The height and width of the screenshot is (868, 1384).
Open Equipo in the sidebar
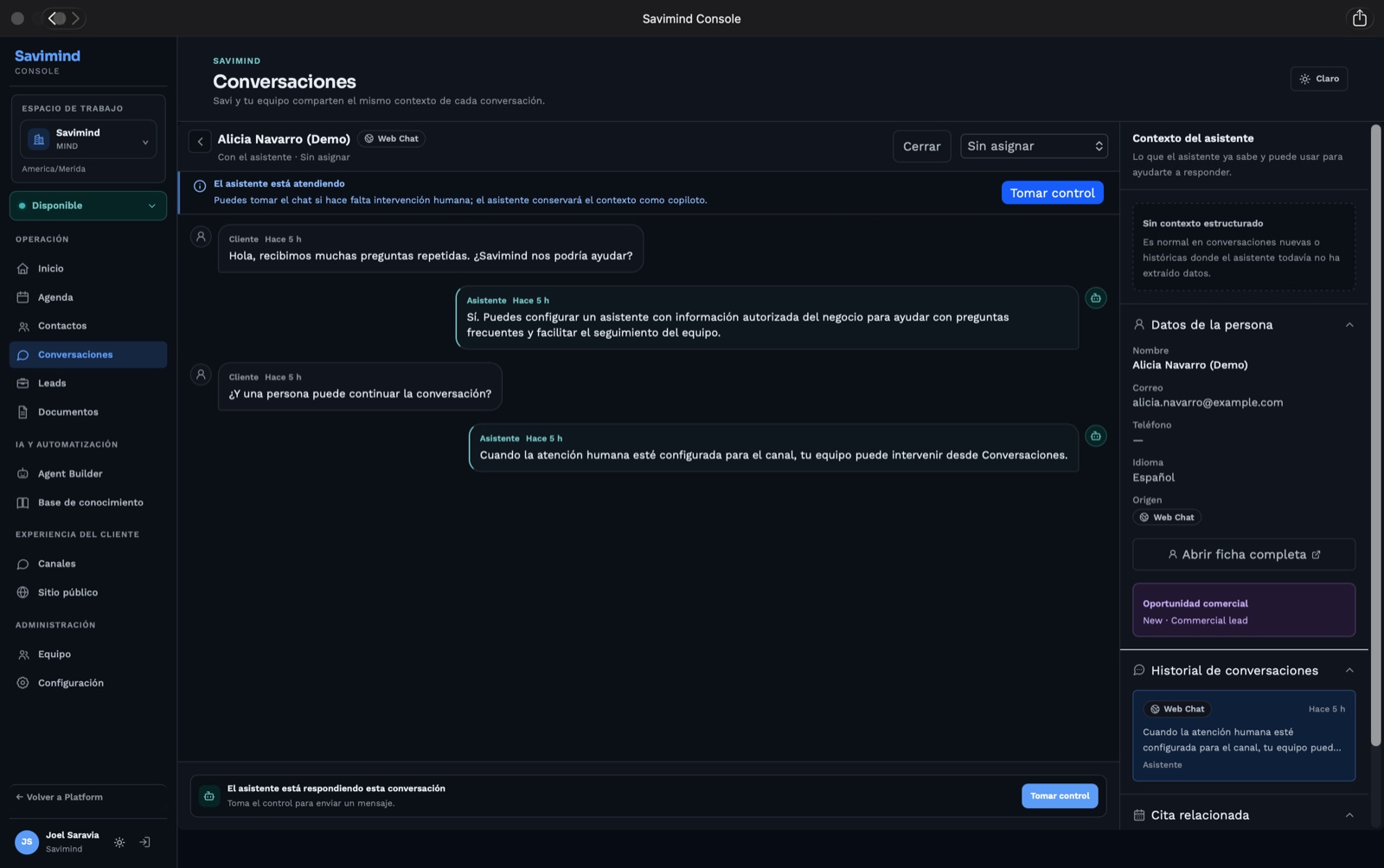tap(88, 654)
